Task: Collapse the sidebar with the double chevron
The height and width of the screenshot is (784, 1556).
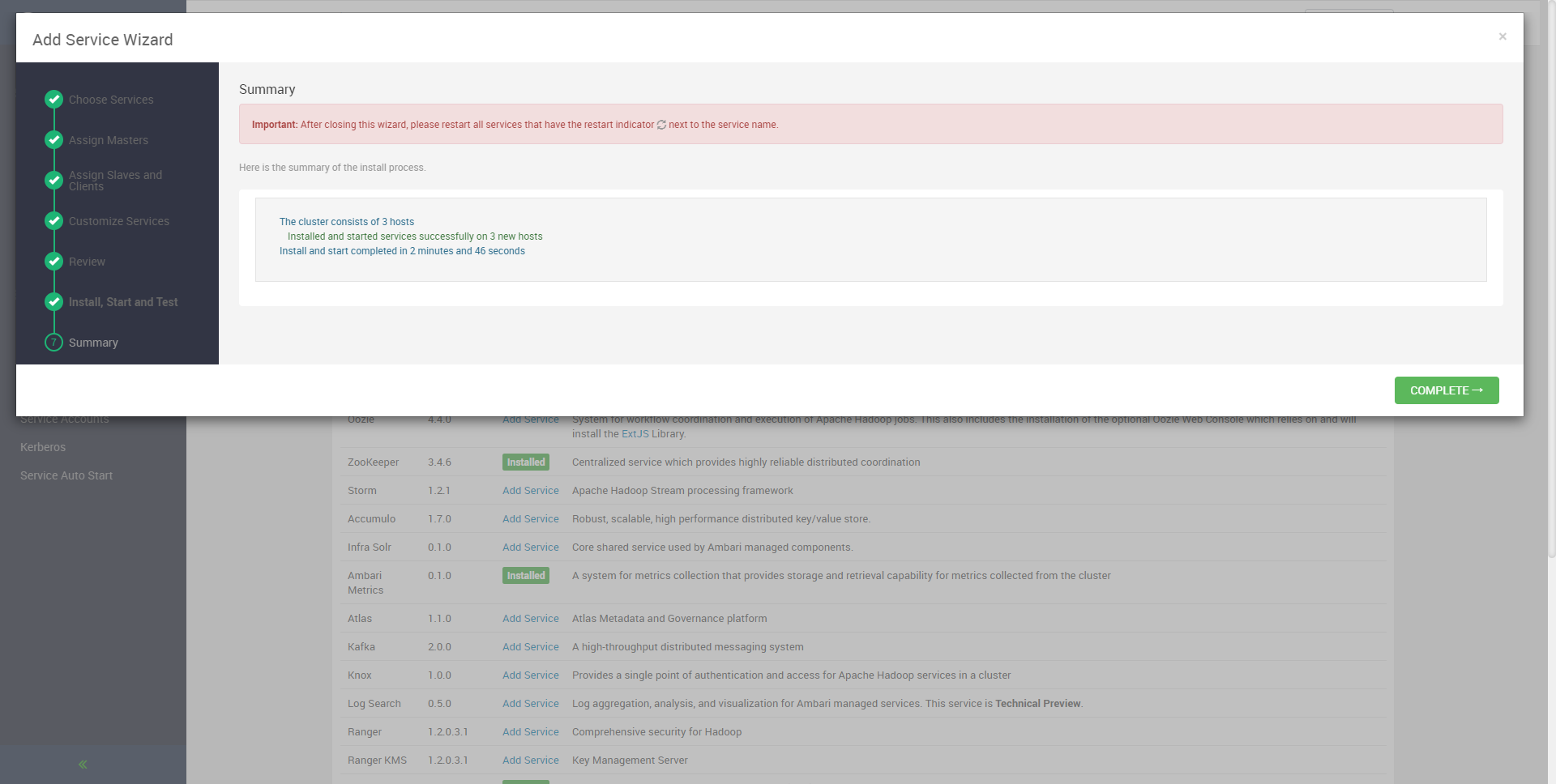Action: [83, 764]
